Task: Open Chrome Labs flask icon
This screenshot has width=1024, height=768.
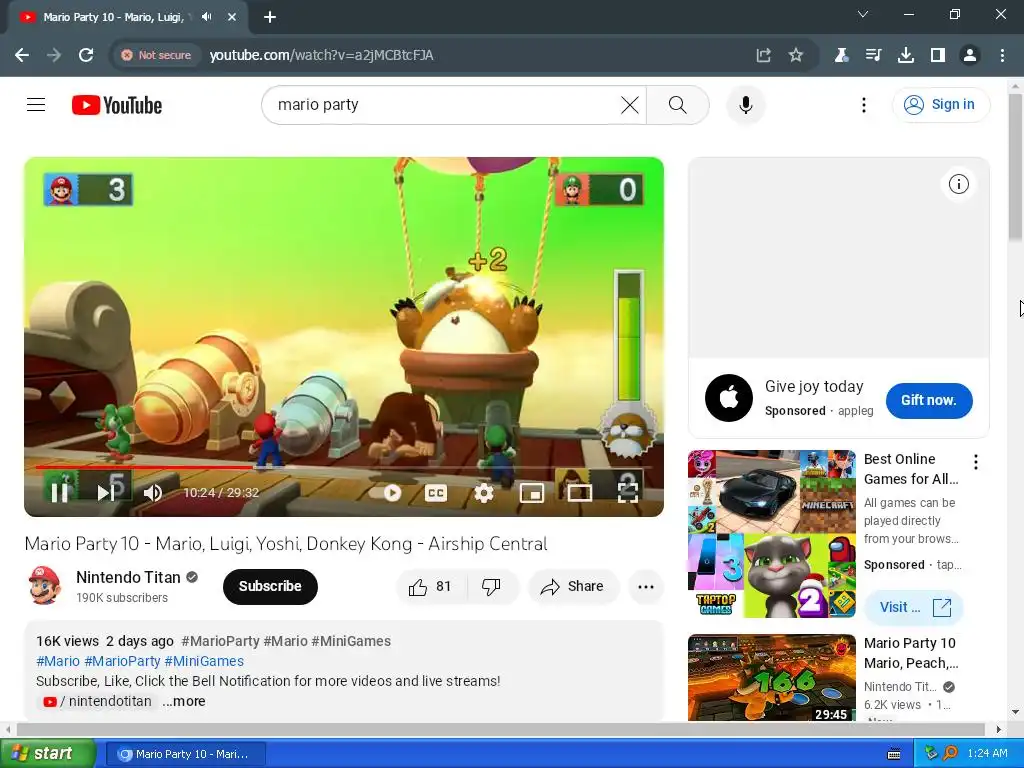Action: 841,55
